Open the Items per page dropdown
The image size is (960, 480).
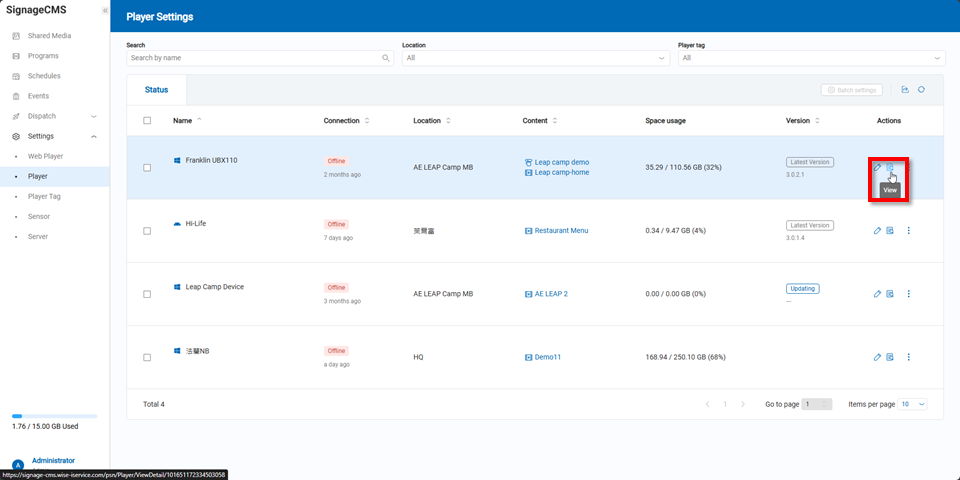[914, 404]
